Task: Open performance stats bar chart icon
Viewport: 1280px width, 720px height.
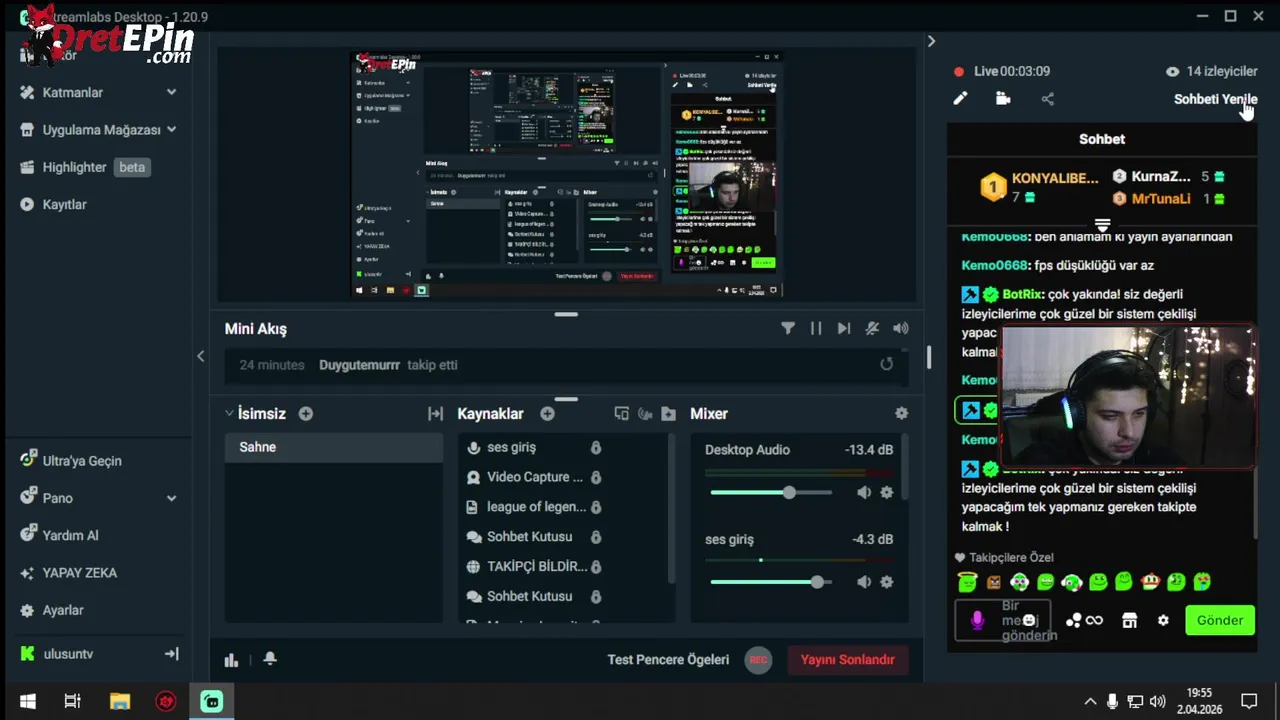Action: pyautogui.click(x=232, y=659)
